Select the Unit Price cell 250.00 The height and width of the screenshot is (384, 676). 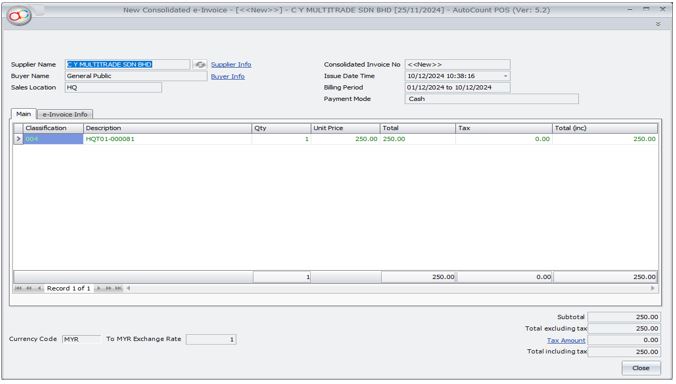click(345, 139)
